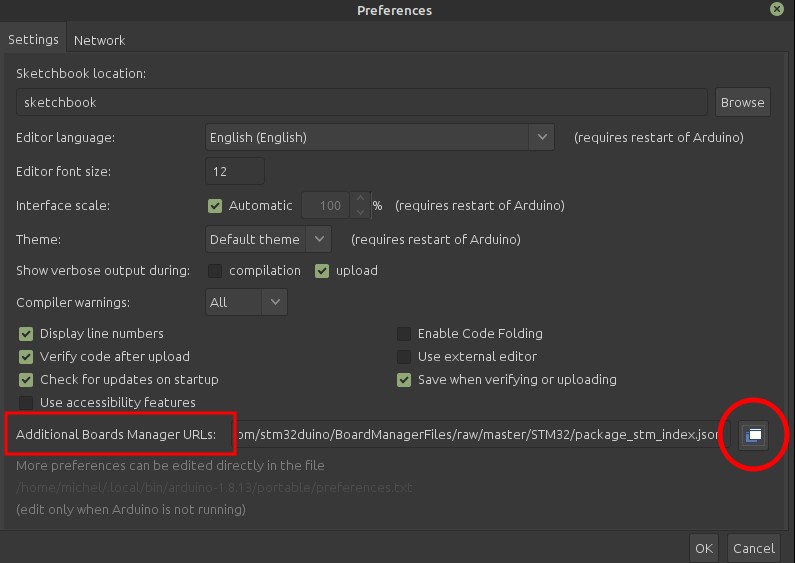The height and width of the screenshot is (563, 795).
Task: Click the Sketchbook location text field
Action: click(x=361, y=102)
